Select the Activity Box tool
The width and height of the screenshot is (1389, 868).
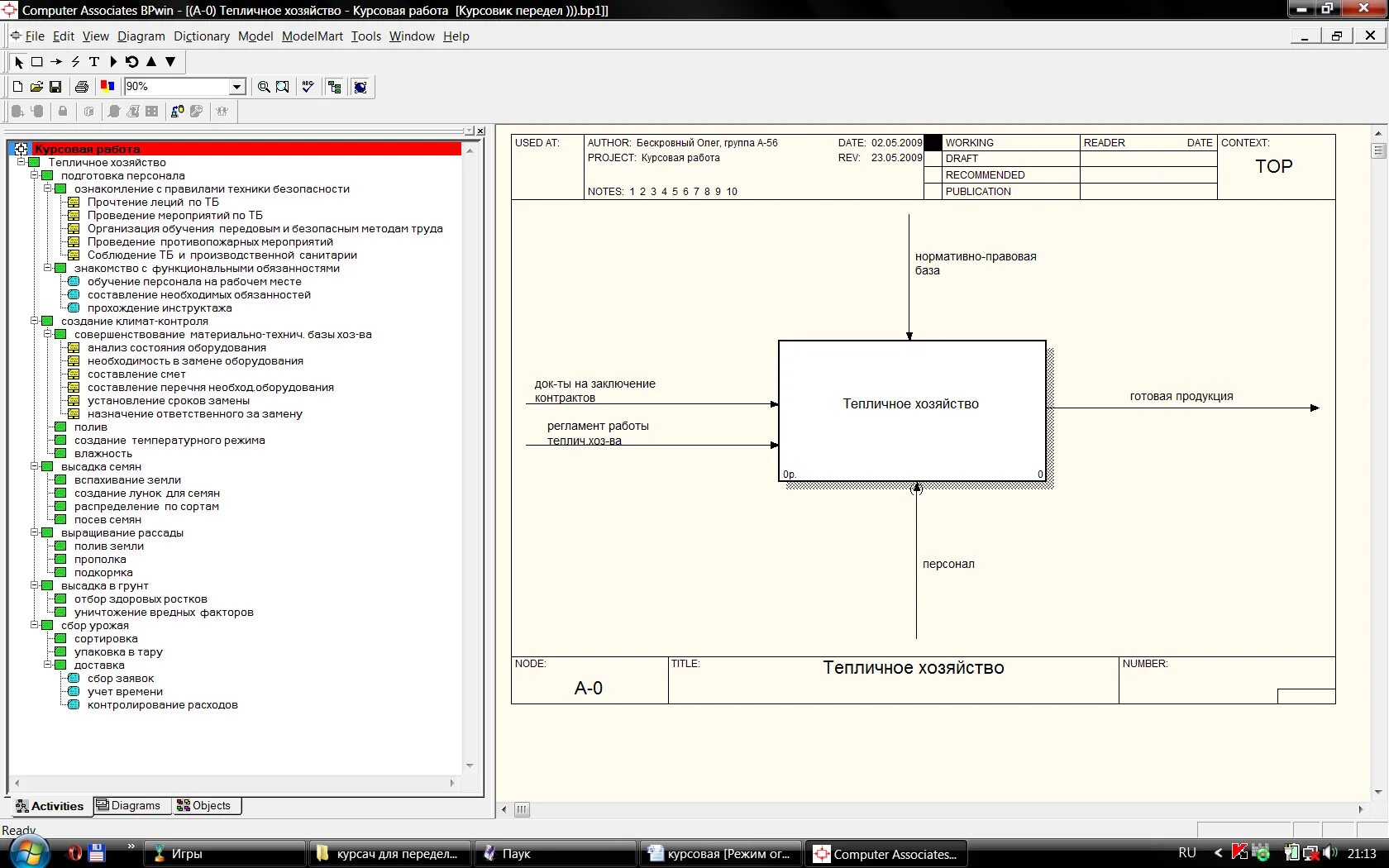pos(37,62)
